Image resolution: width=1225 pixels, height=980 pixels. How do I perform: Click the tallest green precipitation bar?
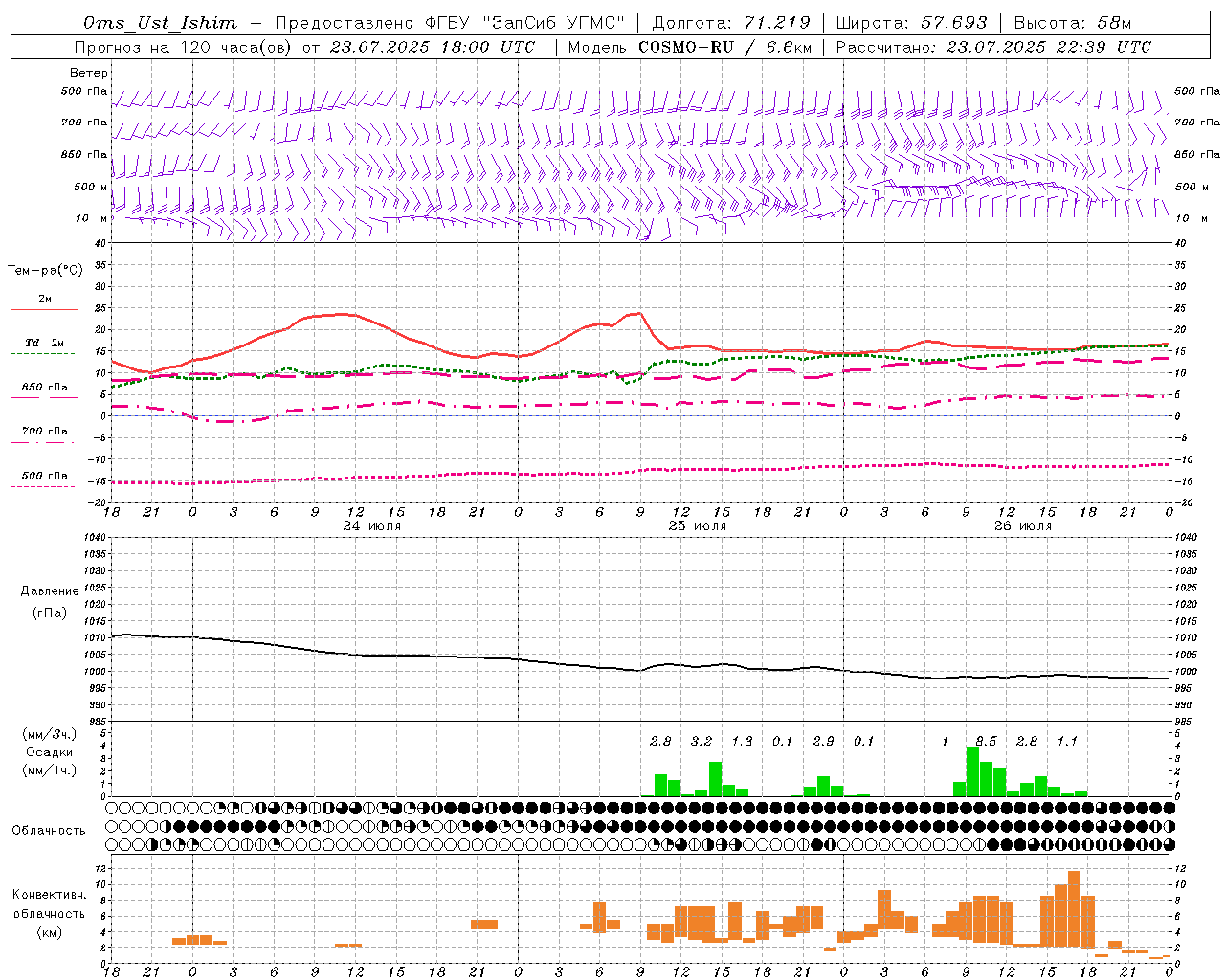pos(972,771)
